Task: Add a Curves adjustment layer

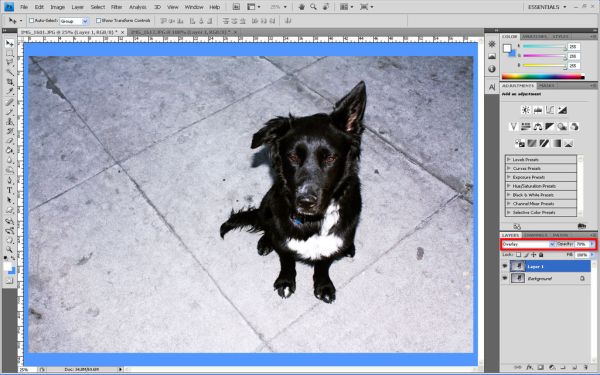Action: (550, 110)
